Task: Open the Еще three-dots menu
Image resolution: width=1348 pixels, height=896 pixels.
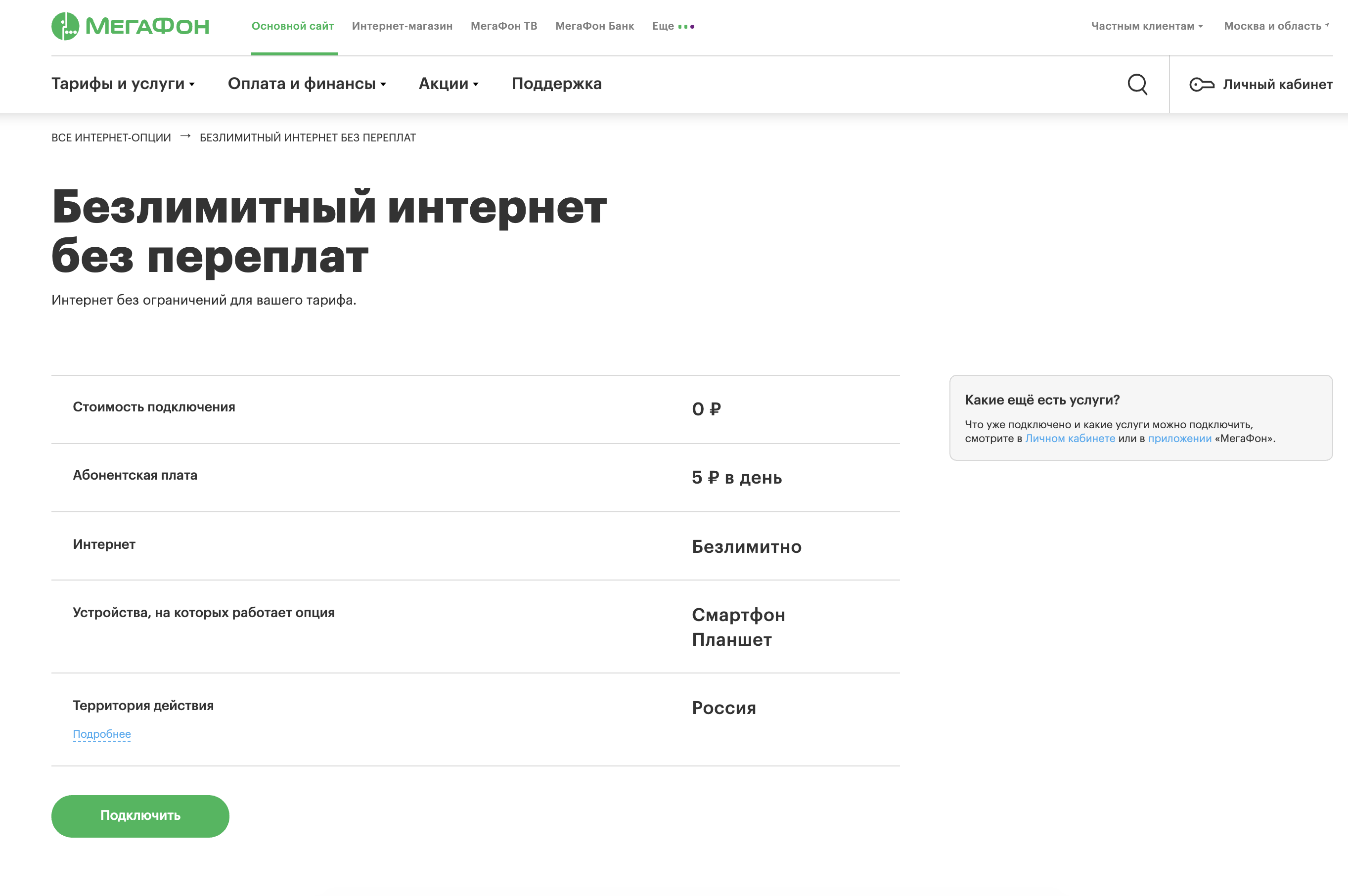Action: (x=673, y=26)
